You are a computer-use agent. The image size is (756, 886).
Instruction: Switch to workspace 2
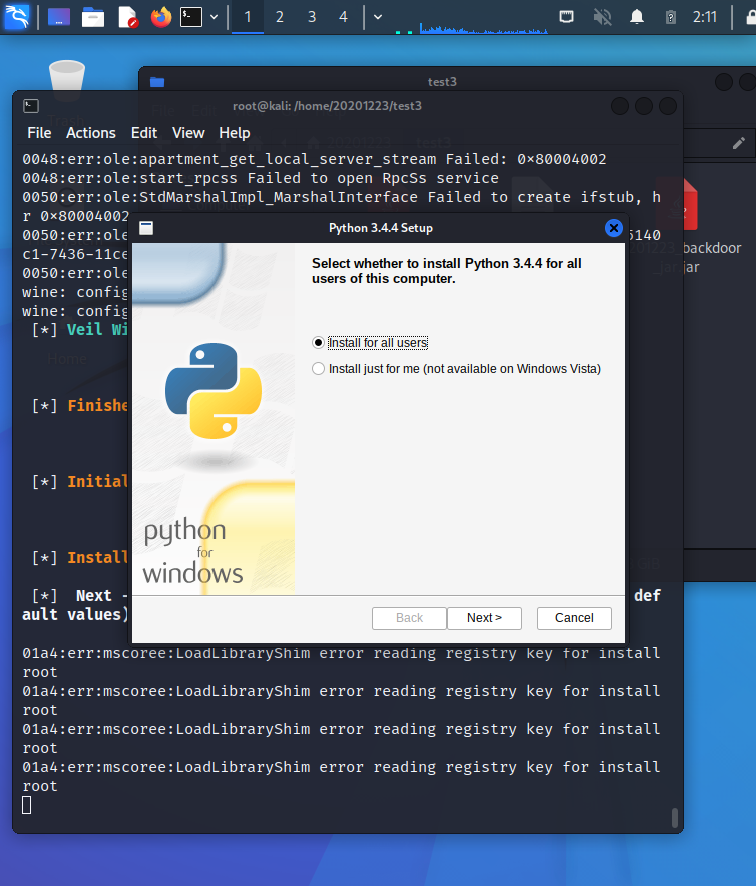coord(280,17)
